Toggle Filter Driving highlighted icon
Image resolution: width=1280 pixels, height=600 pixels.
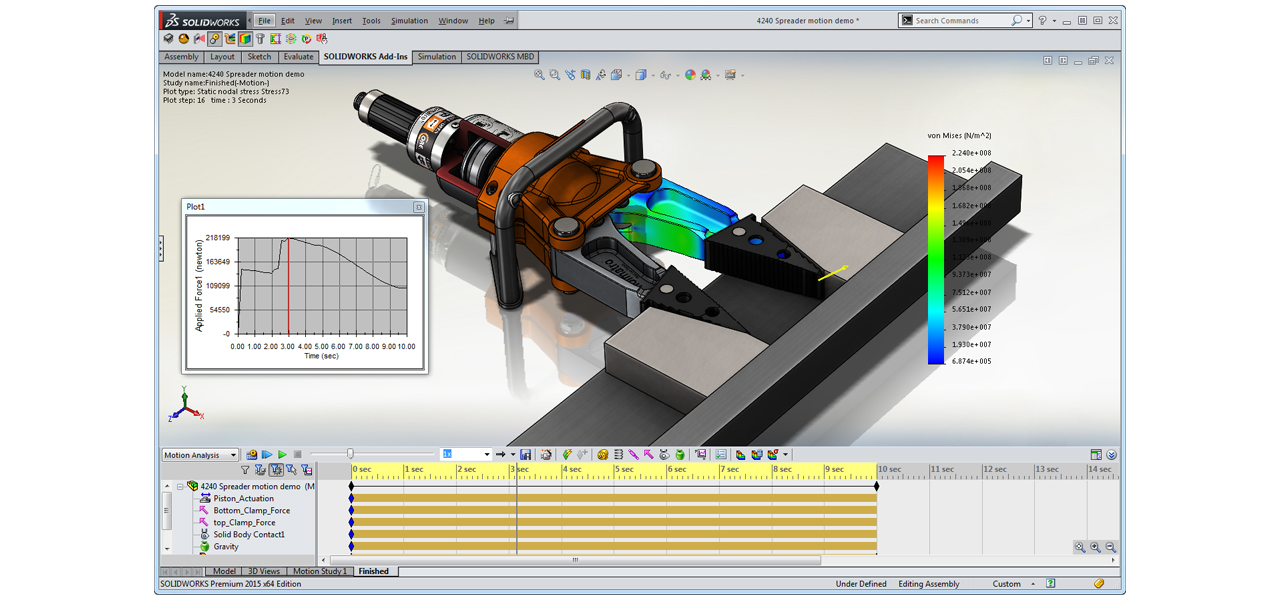(x=276, y=469)
